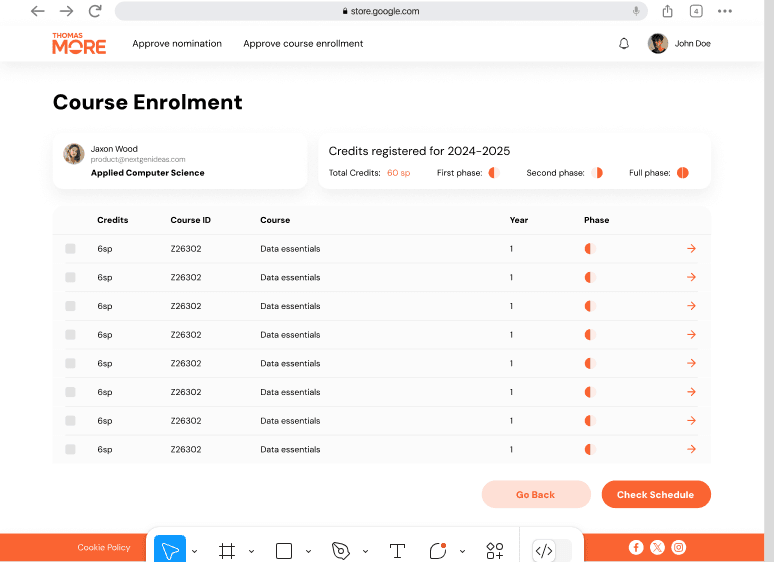Reload the page with the refresh icon
Screen dimensions: 774x562
point(95,10)
